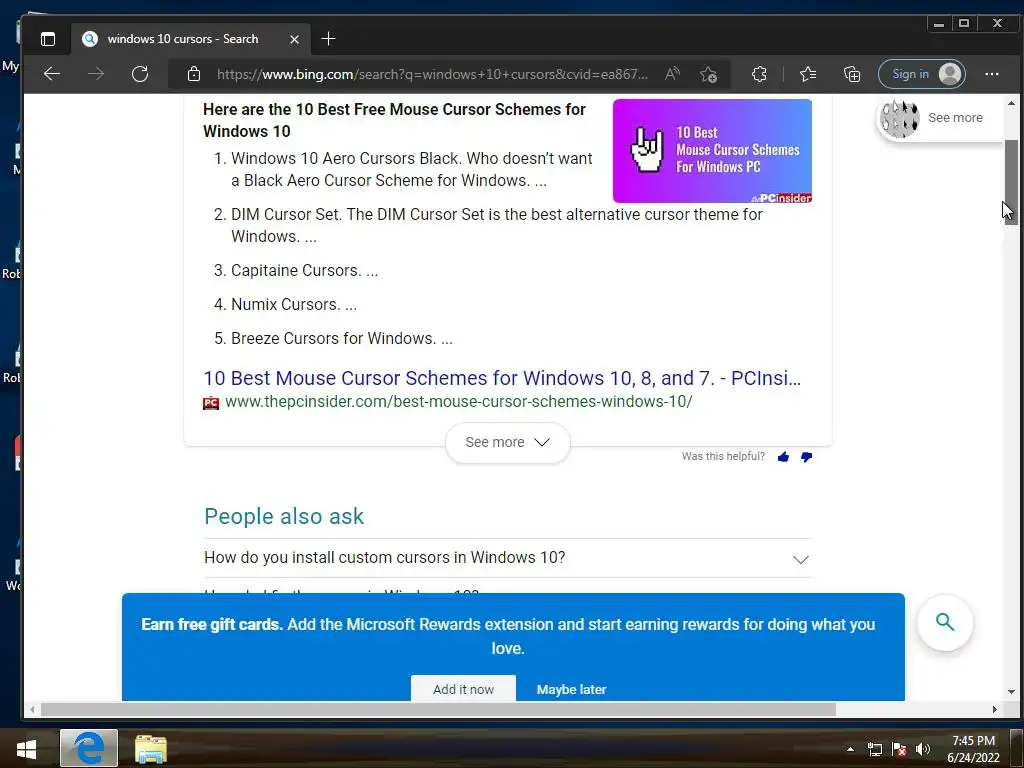Click the People also ask heading
Image resolution: width=1024 pixels, height=768 pixels.
[x=283, y=517]
